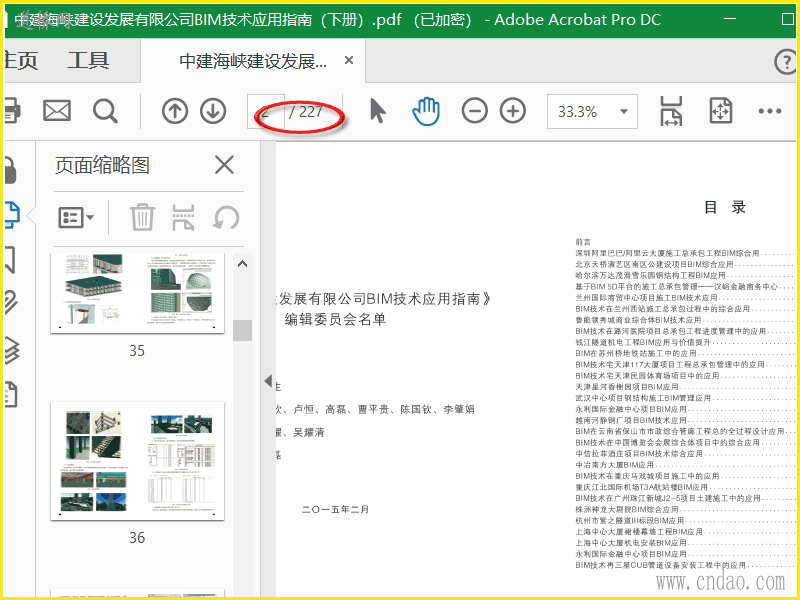Select the 中建海峡建设发展 document tab
Image resolution: width=800 pixels, height=600 pixels.
click(253, 61)
